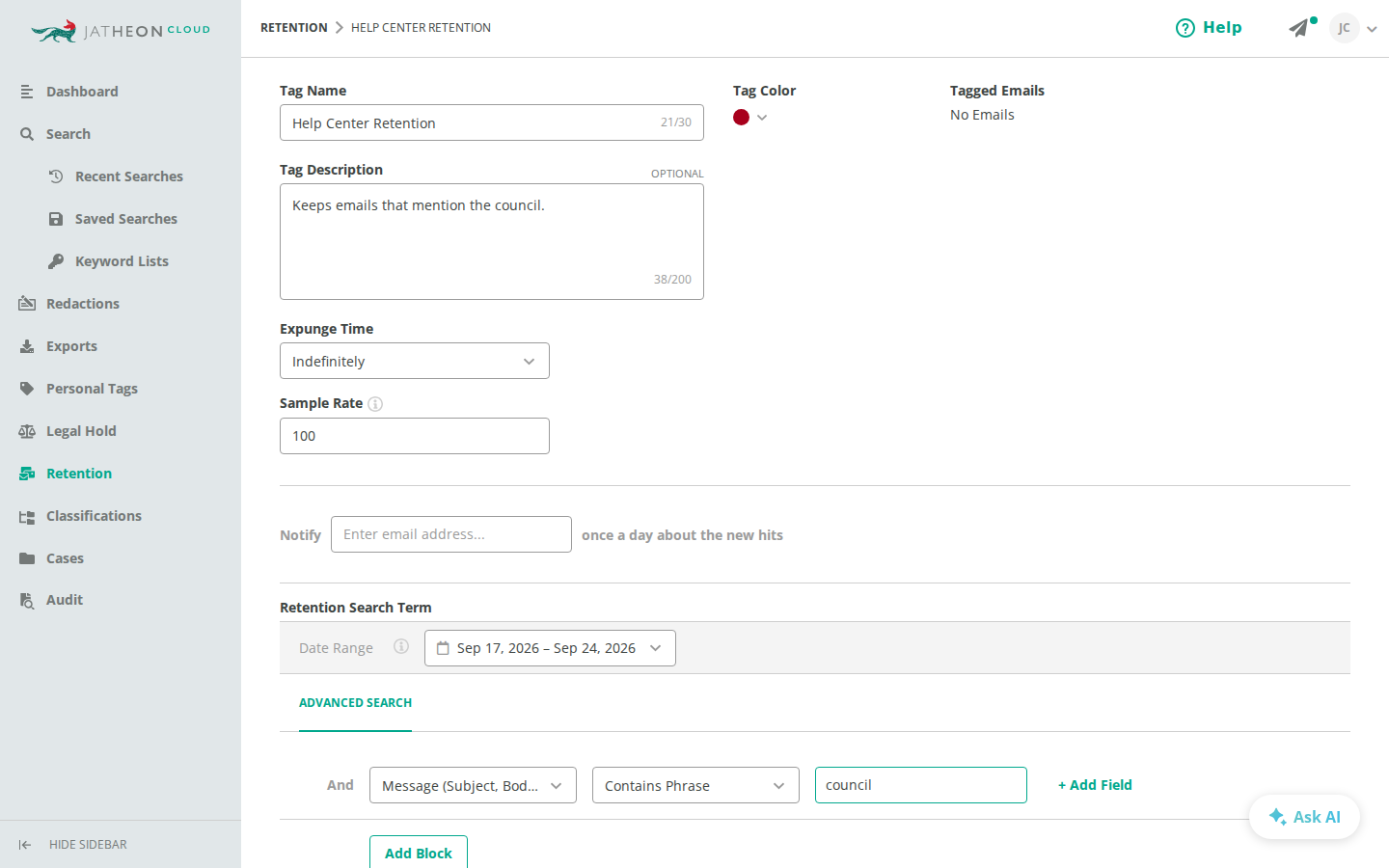Image resolution: width=1389 pixels, height=868 pixels.
Task: Click the Tag Description text area
Action: pos(492,241)
